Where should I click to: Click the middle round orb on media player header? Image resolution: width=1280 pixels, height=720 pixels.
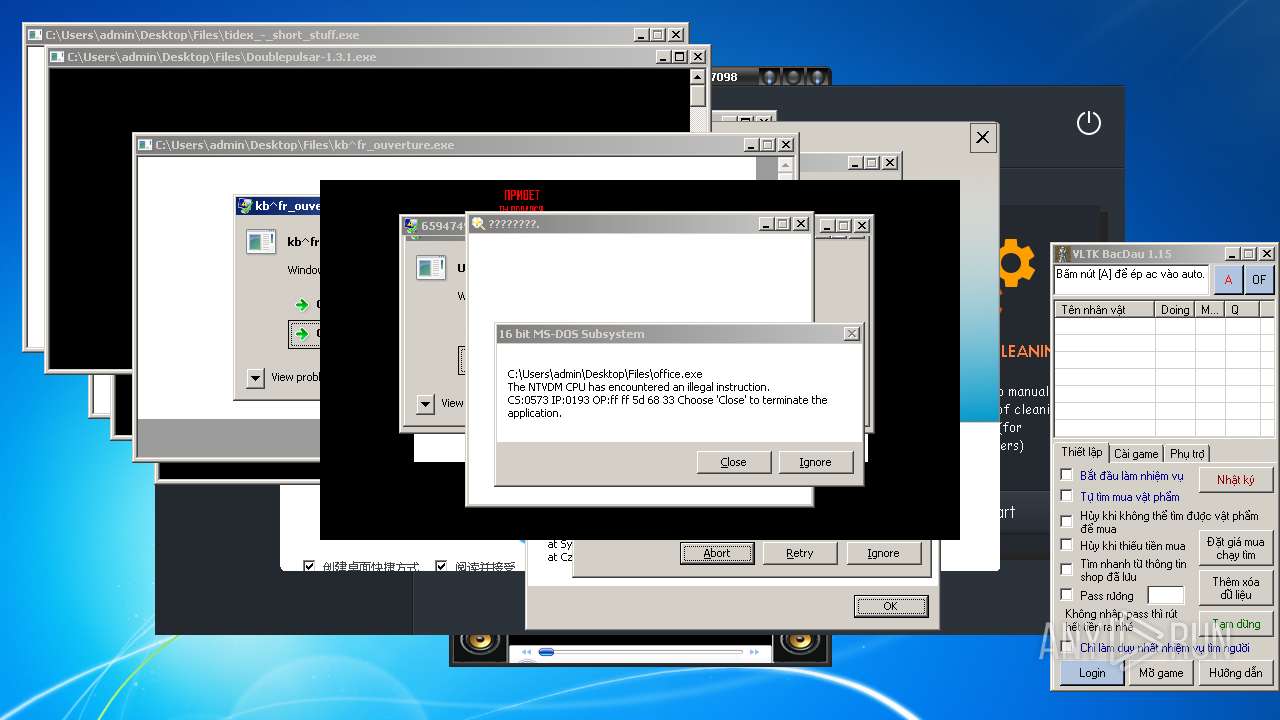tap(792, 77)
